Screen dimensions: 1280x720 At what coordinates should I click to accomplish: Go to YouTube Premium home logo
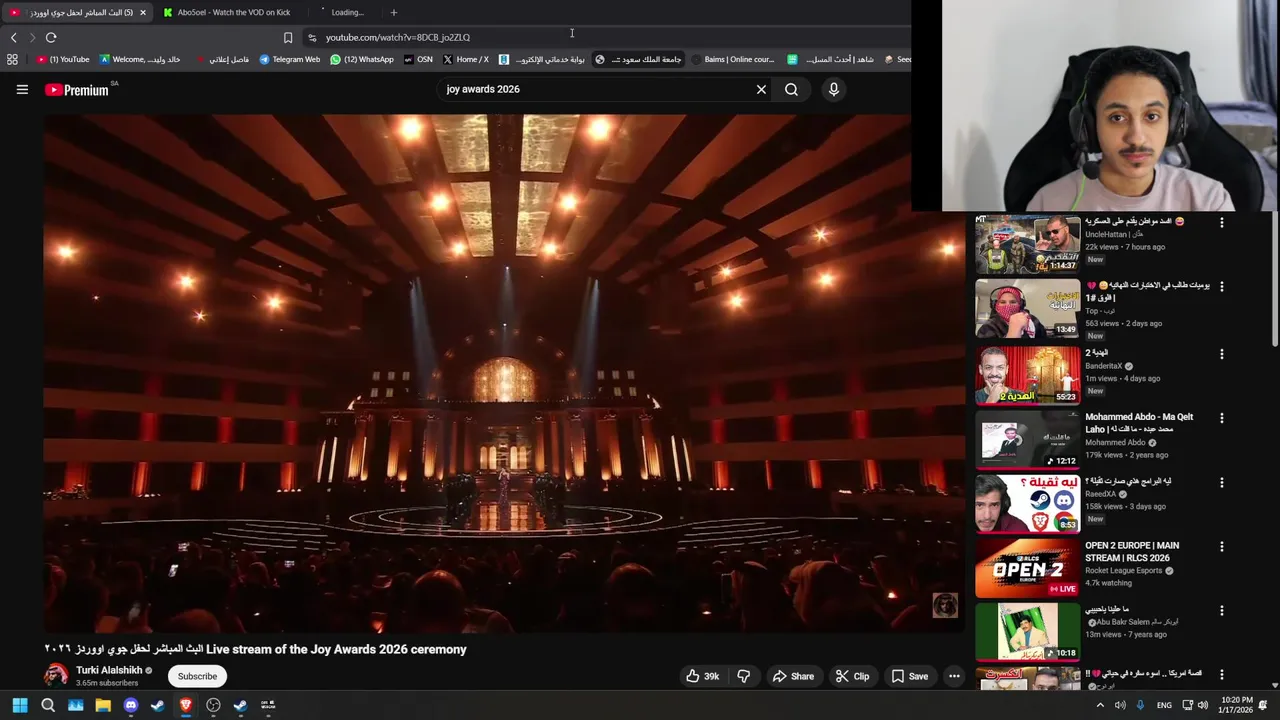[x=77, y=90]
